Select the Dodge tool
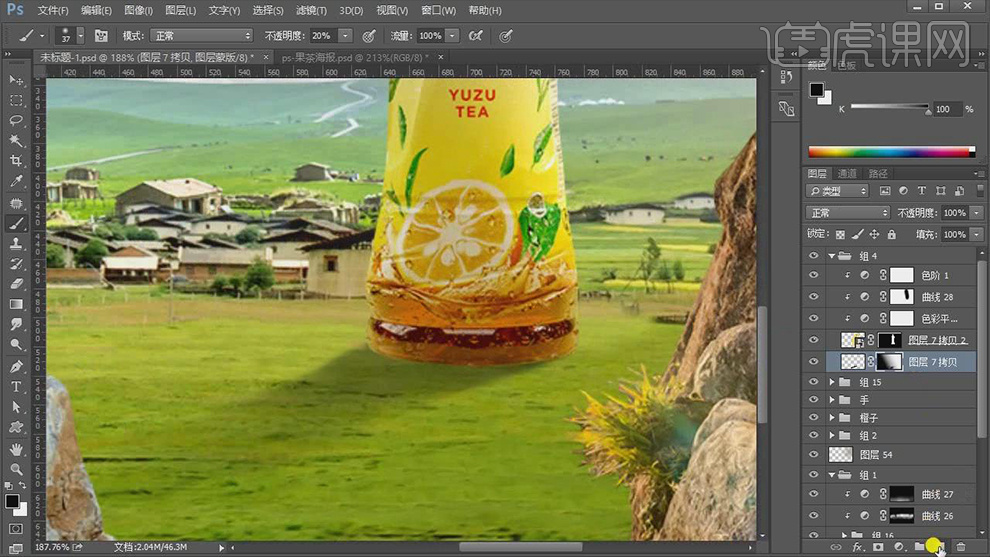This screenshot has width=990, height=557. [x=16, y=344]
